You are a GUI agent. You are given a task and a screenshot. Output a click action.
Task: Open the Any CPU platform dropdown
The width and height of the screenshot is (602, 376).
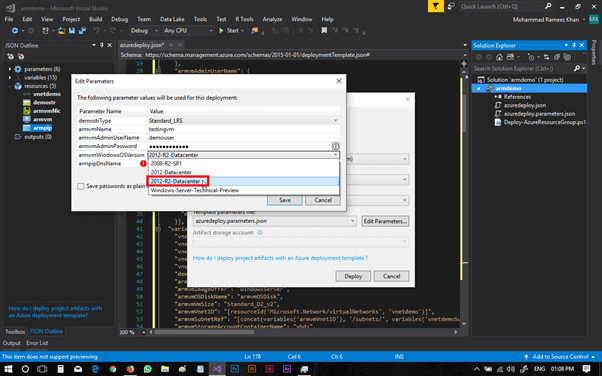(x=188, y=31)
